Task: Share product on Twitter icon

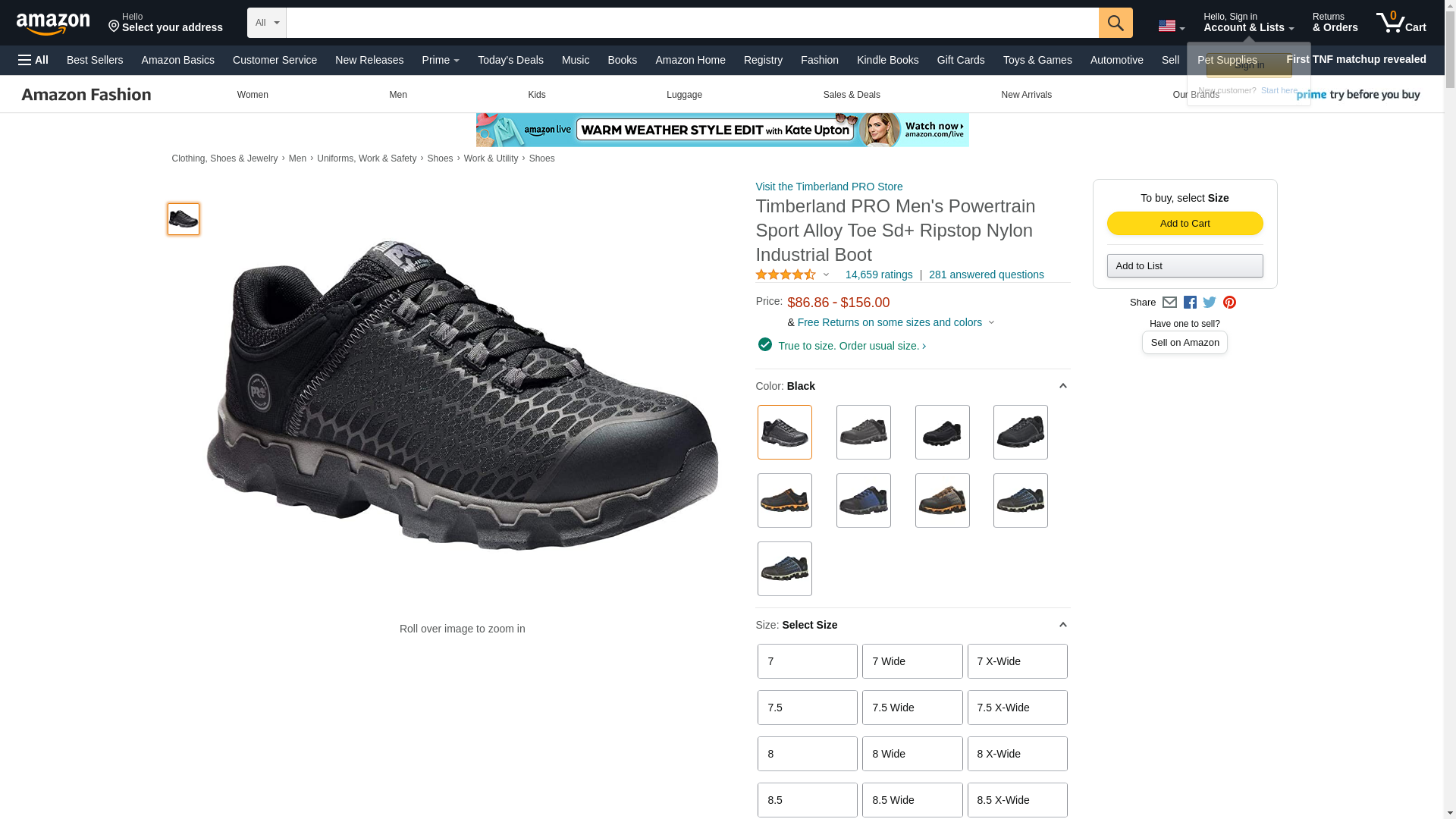Action: coord(1209,303)
